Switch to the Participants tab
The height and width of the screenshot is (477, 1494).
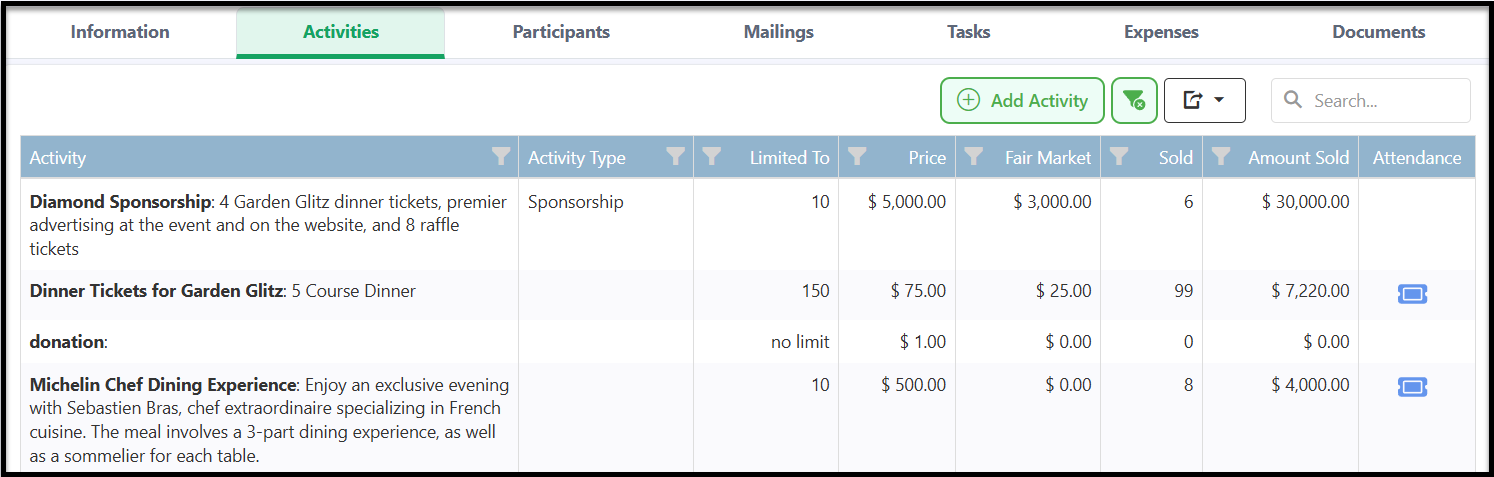561,32
